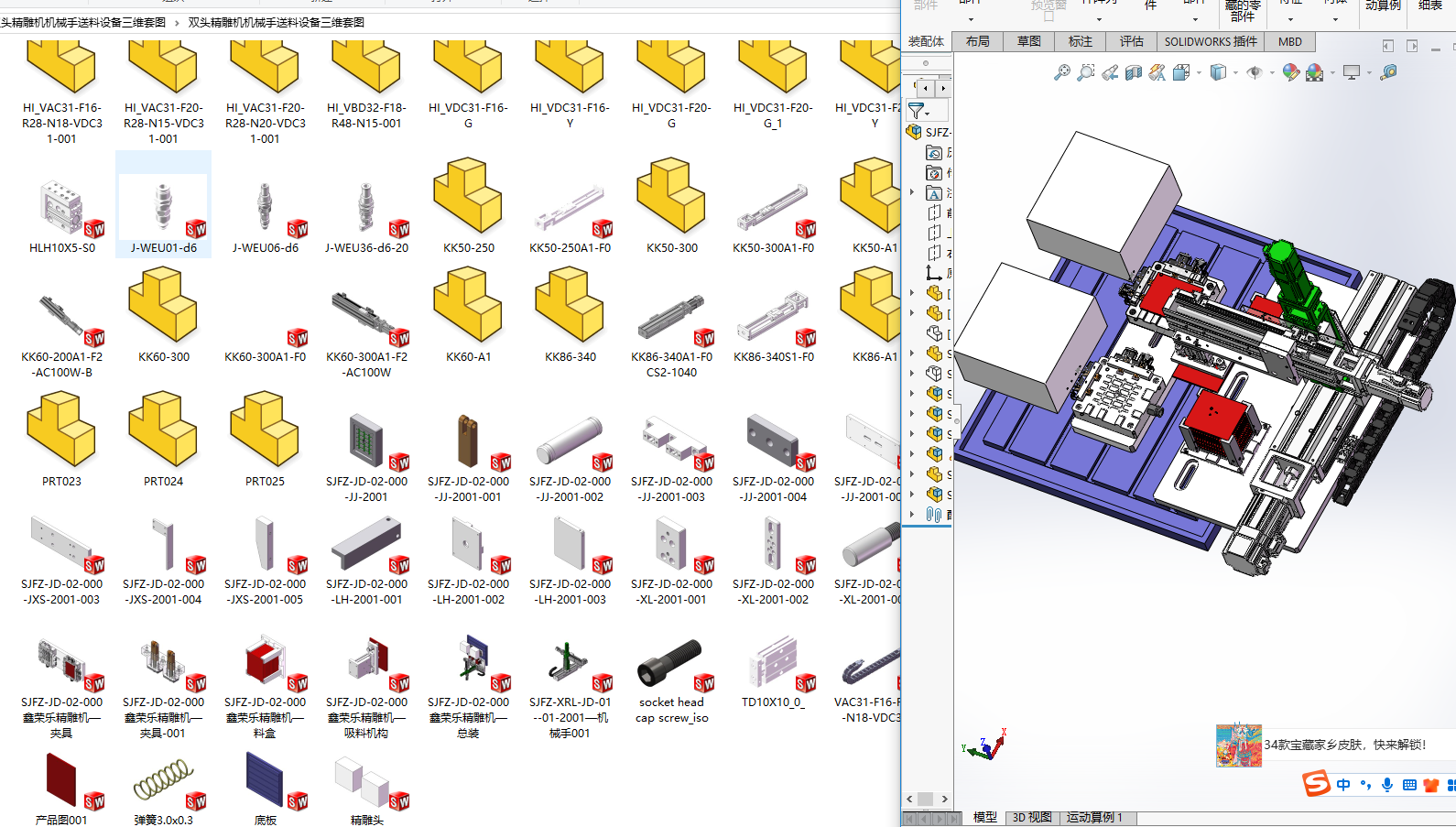The width and height of the screenshot is (1456, 827).
Task: Select the KK50-250 folder
Action: point(469,206)
